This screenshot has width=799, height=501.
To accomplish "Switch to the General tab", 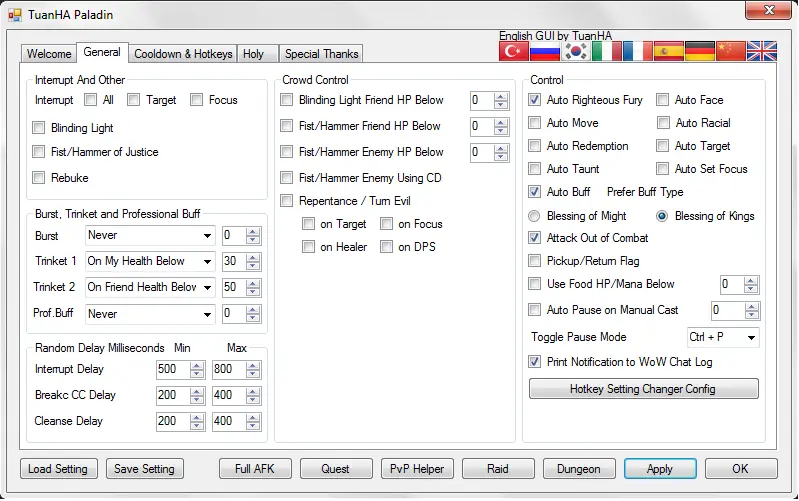I will coord(102,52).
